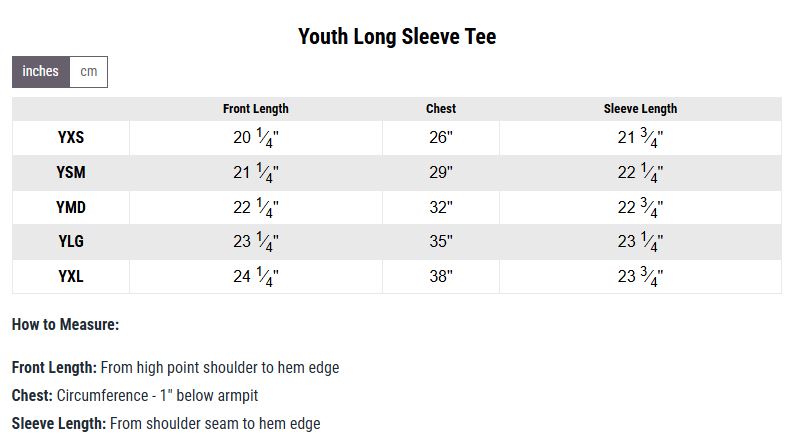
Task: Select the YXL size row label
Action: (x=71, y=277)
